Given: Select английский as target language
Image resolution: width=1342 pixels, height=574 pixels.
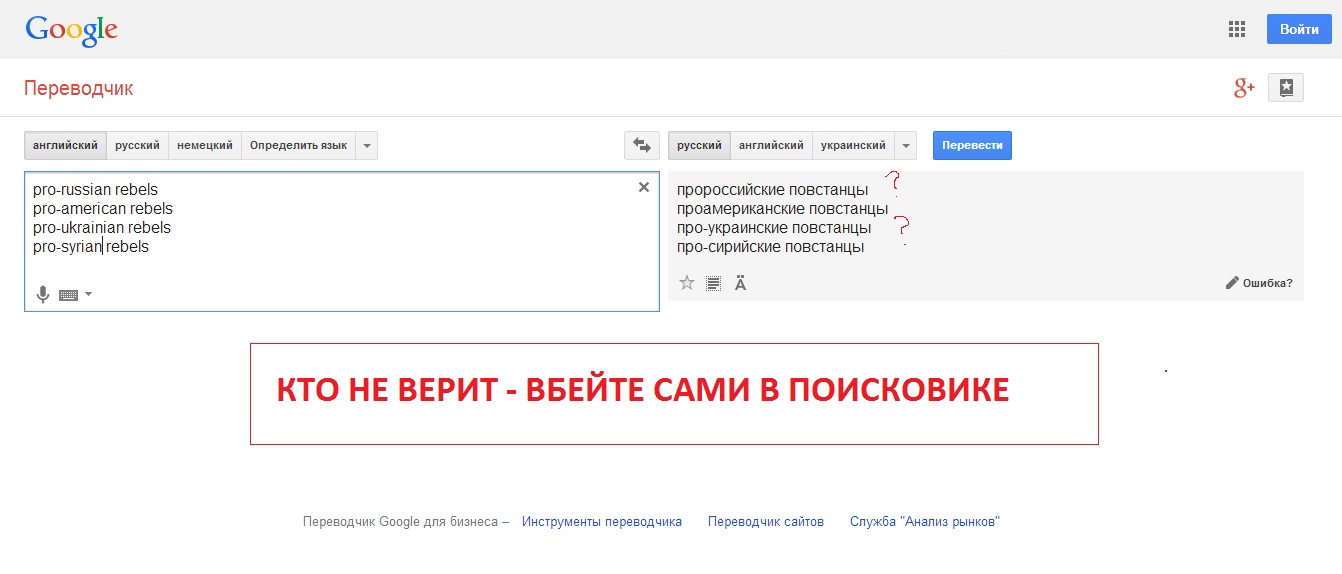Looking at the screenshot, I should coord(771,145).
